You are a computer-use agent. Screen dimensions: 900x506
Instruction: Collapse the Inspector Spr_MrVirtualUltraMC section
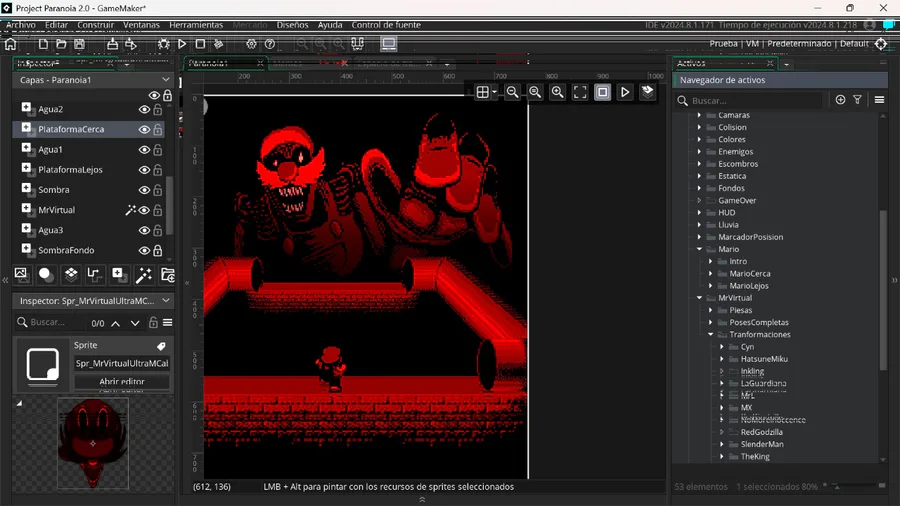point(166,301)
